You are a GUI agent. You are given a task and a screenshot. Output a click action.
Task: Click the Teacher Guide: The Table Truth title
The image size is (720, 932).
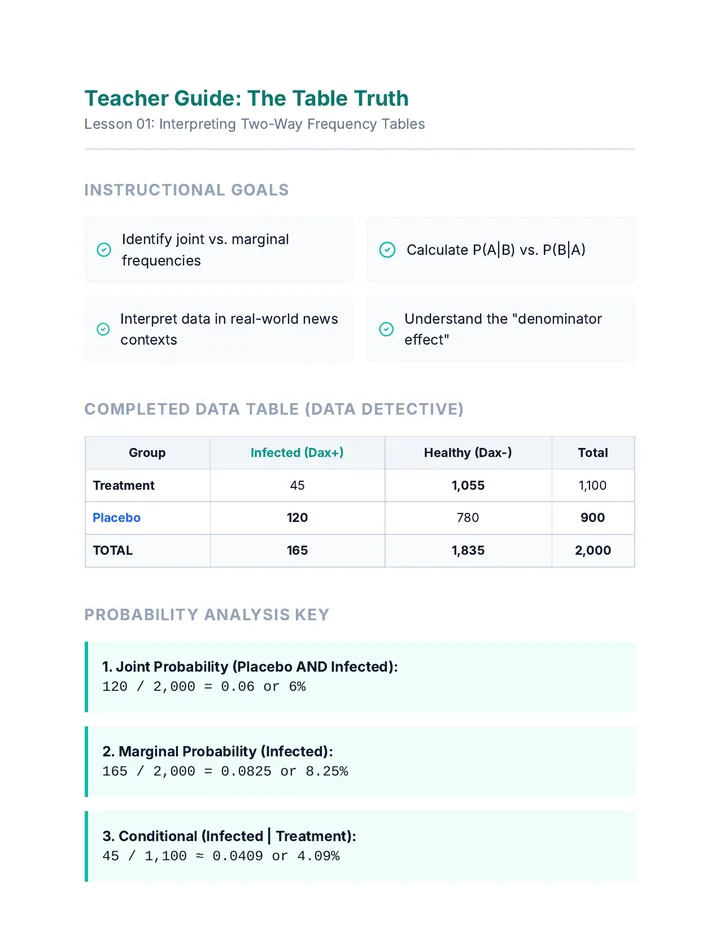247,98
